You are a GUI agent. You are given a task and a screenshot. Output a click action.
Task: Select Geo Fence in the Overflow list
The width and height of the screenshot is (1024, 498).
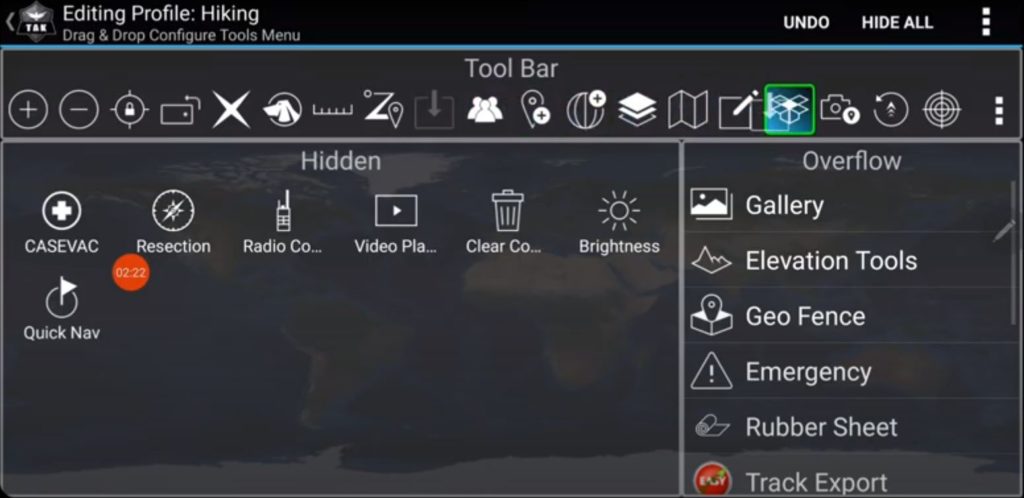coord(804,316)
